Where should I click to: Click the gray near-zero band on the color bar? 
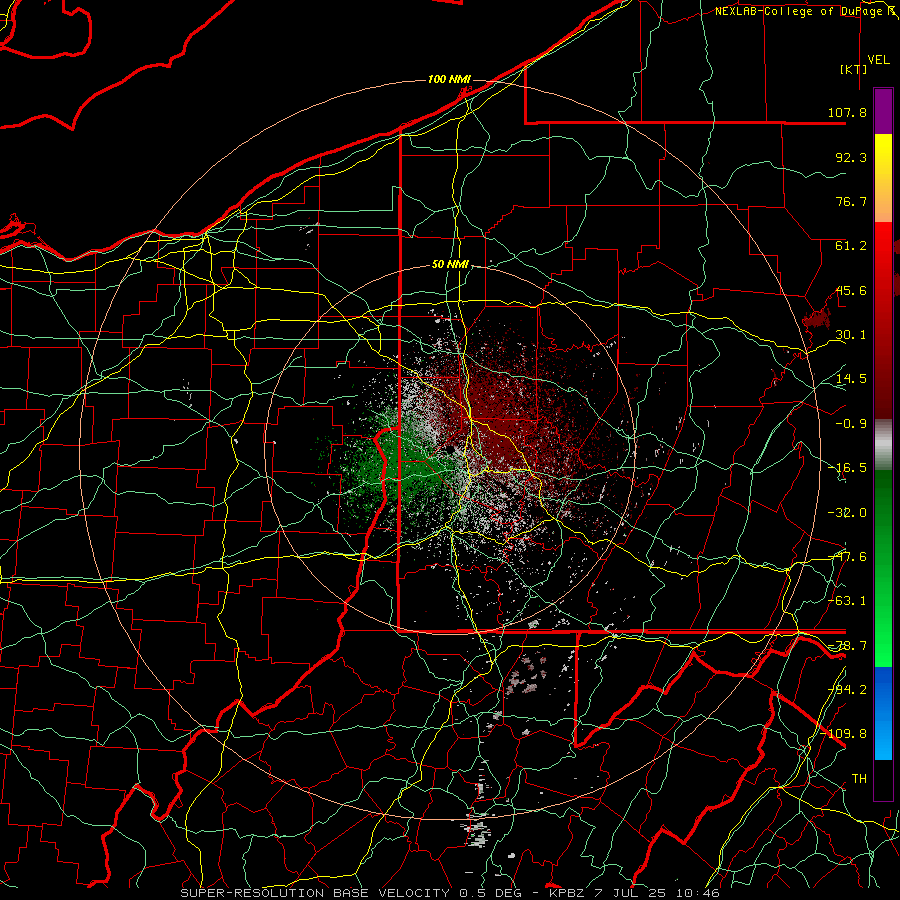[x=883, y=445]
